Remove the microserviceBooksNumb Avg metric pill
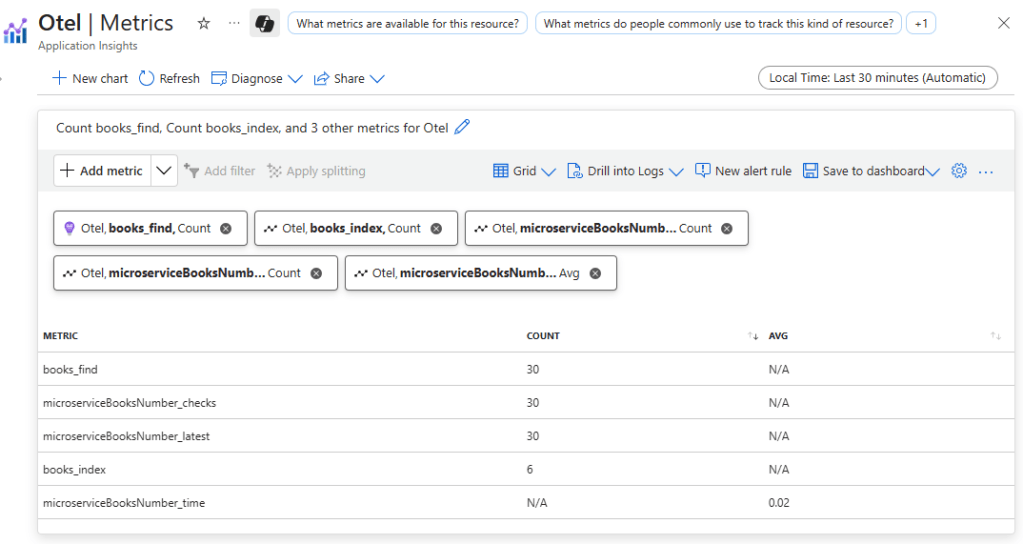This screenshot has width=1023, height=544. pyautogui.click(x=595, y=273)
